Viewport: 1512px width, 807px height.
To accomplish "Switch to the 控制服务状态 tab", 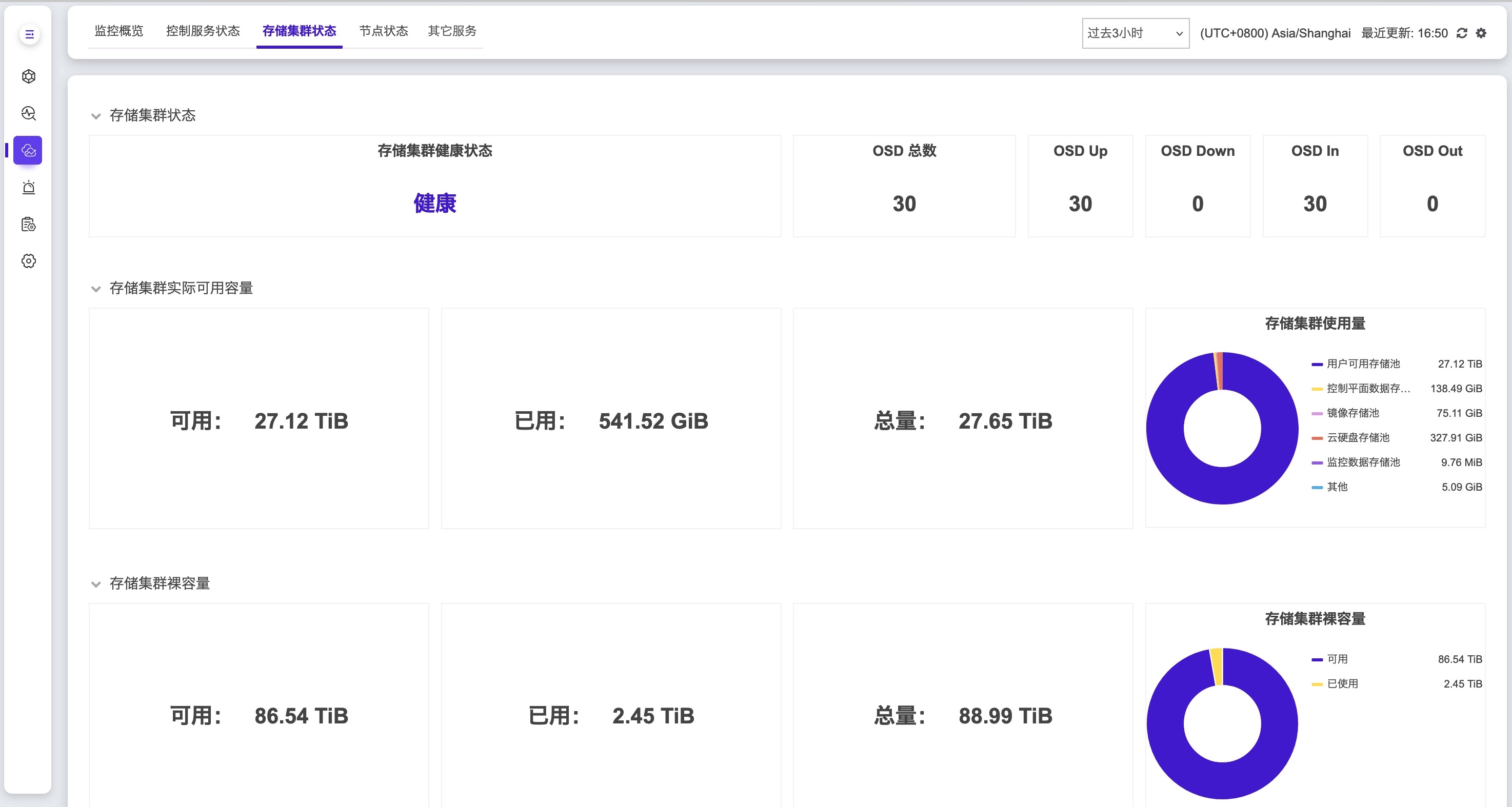I will pos(203,31).
